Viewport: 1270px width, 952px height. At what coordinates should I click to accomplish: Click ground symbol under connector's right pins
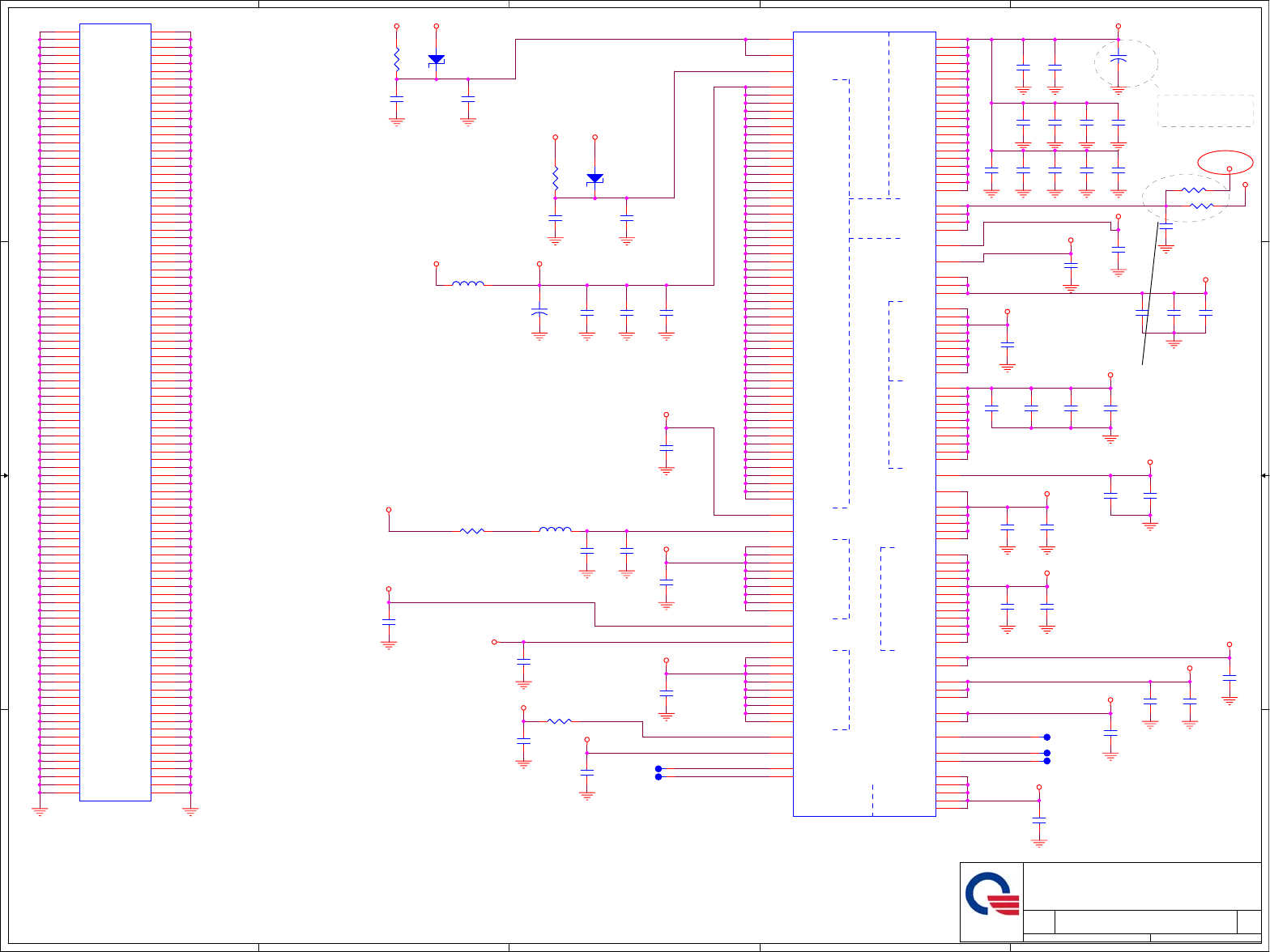(190, 810)
